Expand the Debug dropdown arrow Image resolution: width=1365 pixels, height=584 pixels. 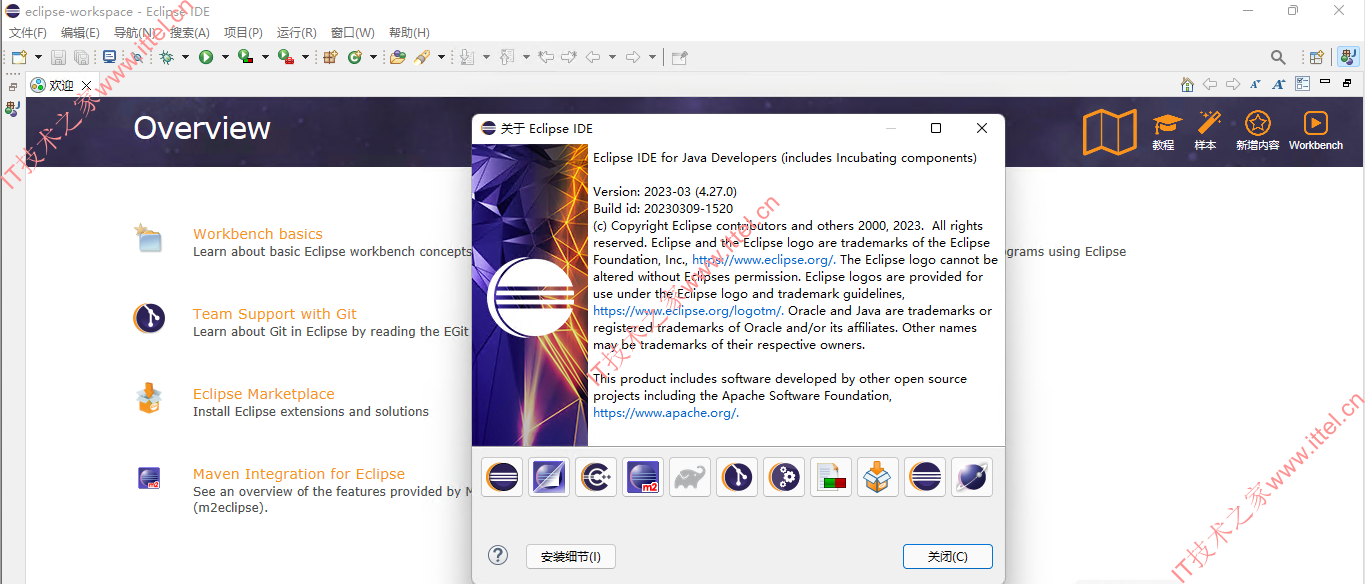coord(186,57)
